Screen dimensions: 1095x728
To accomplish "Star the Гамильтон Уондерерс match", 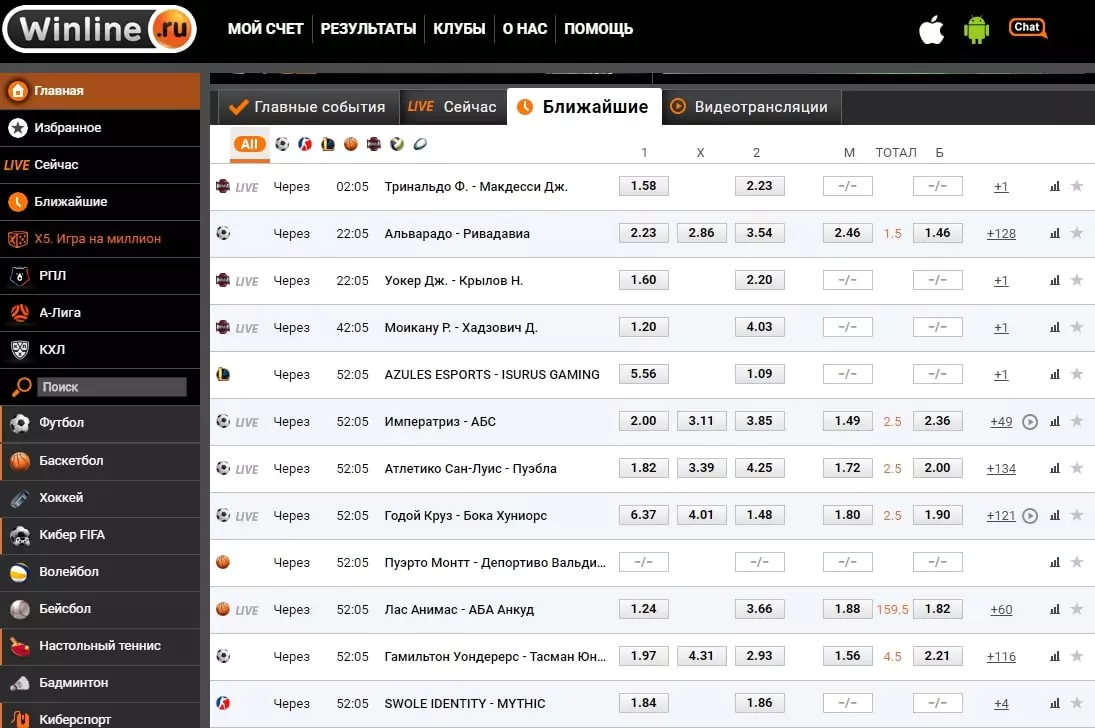I will tap(1077, 655).
